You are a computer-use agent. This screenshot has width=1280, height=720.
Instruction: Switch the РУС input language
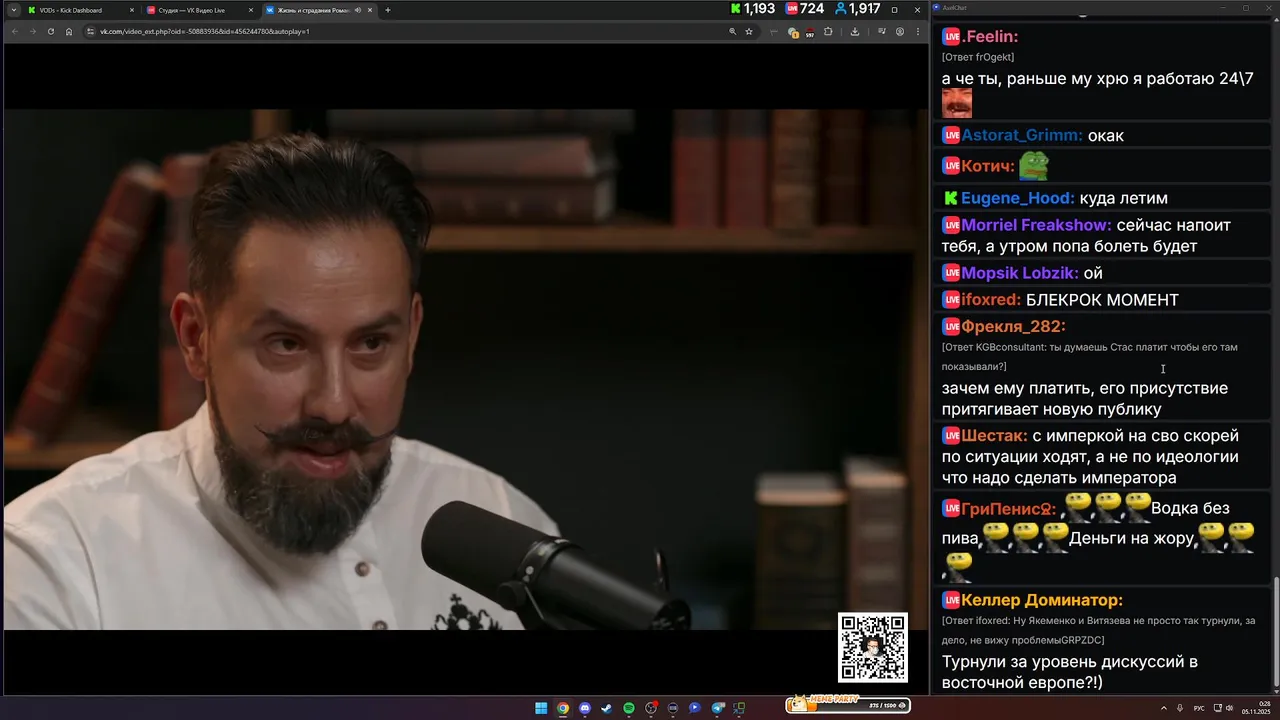(x=1199, y=708)
